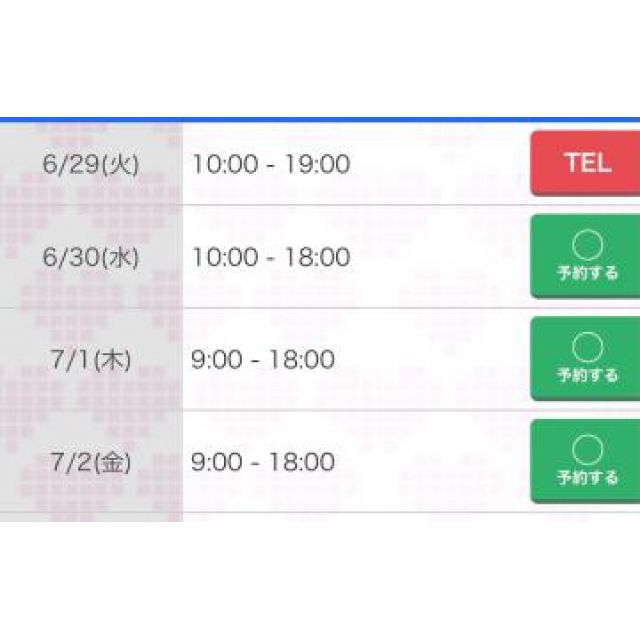Click the 予約する label on the 7/1 row
This screenshot has width=640, height=640.
coord(588,376)
